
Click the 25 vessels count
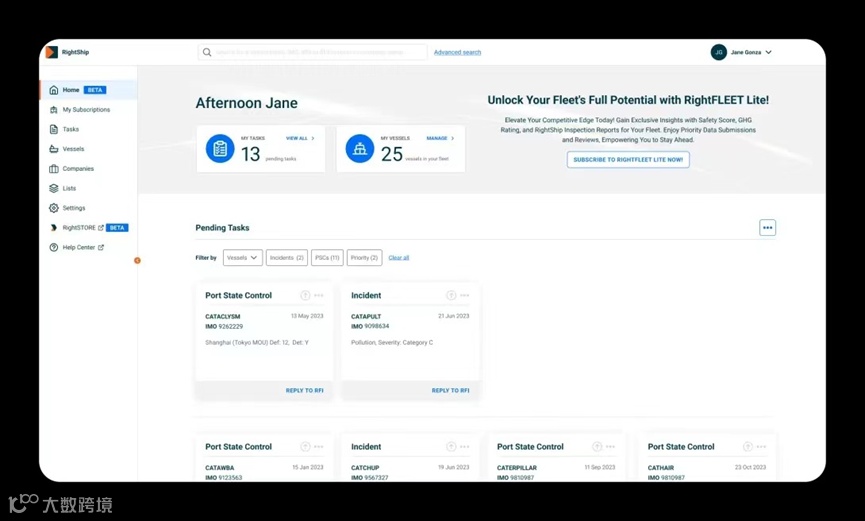pos(392,154)
